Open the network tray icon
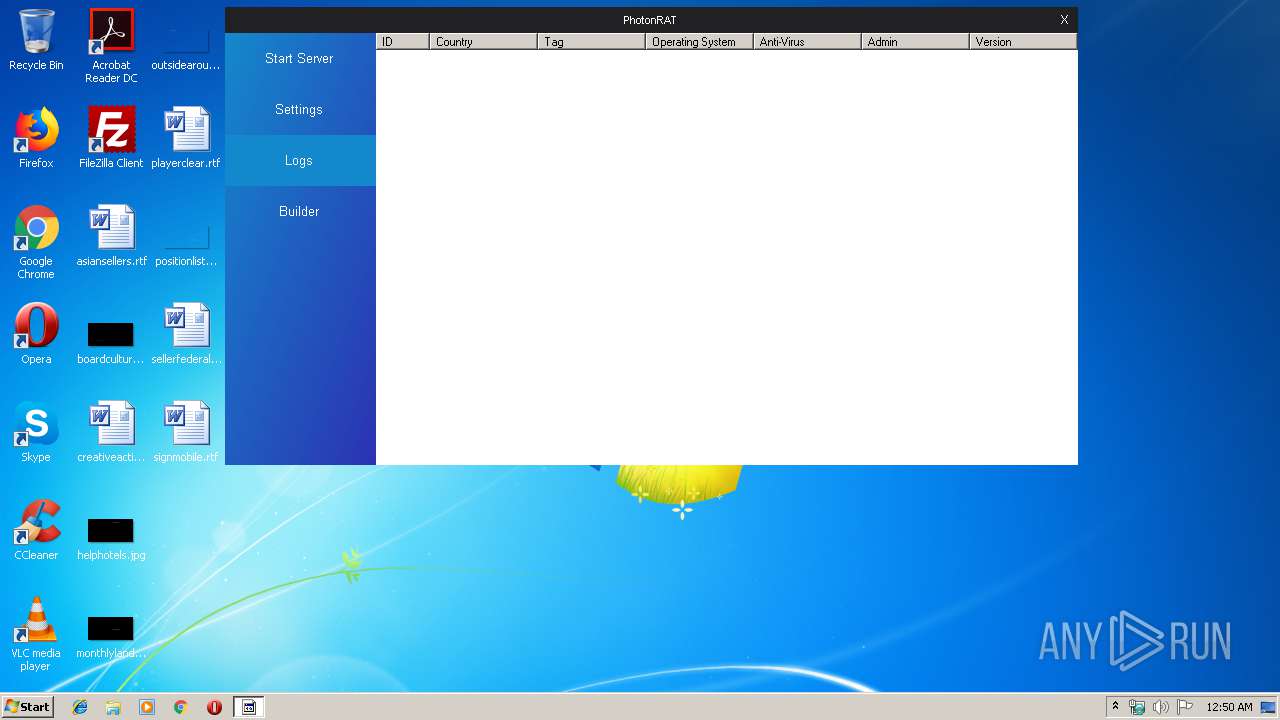1280x720 pixels. click(x=1137, y=707)
